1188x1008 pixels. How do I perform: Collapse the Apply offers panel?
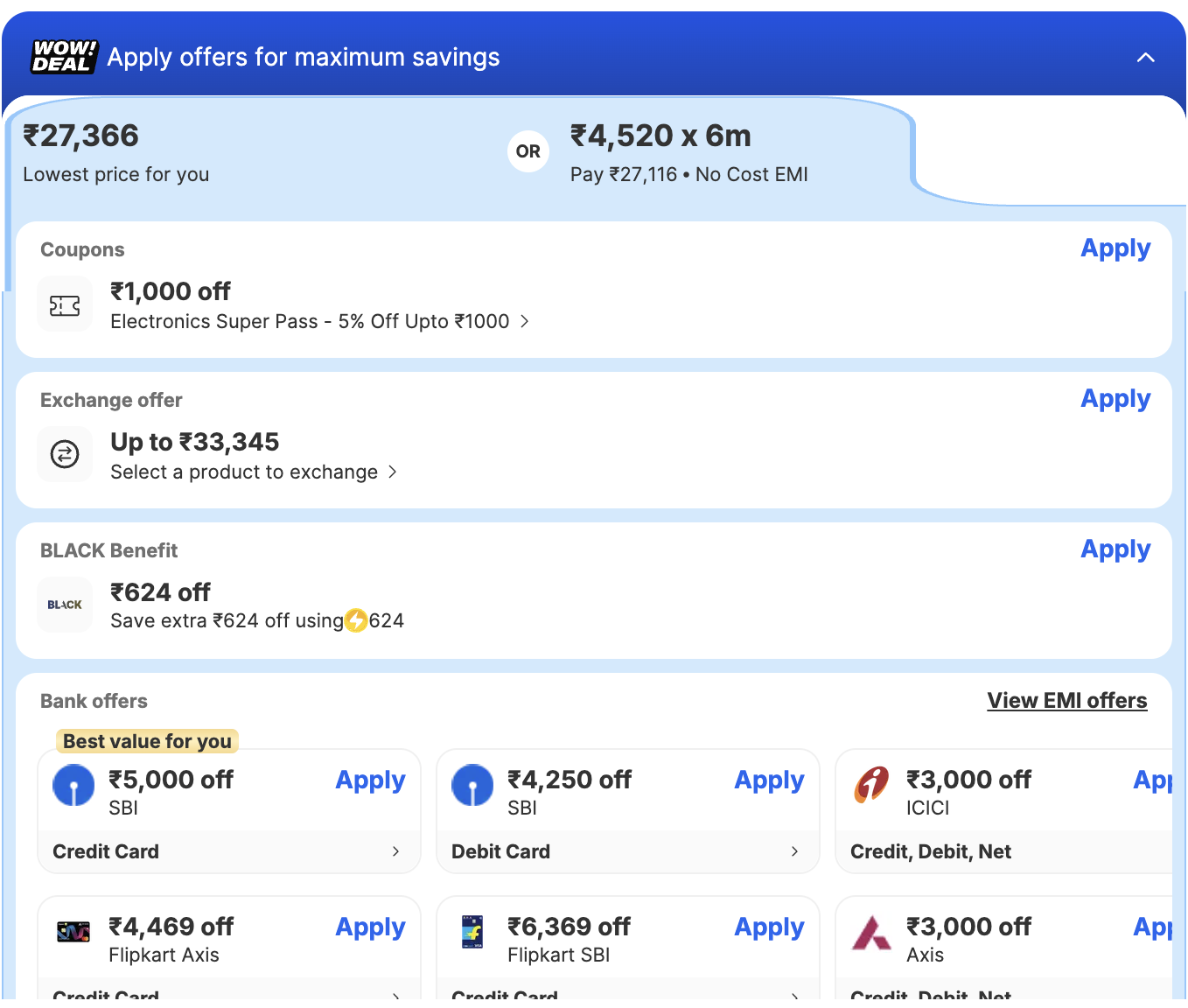1146,57
